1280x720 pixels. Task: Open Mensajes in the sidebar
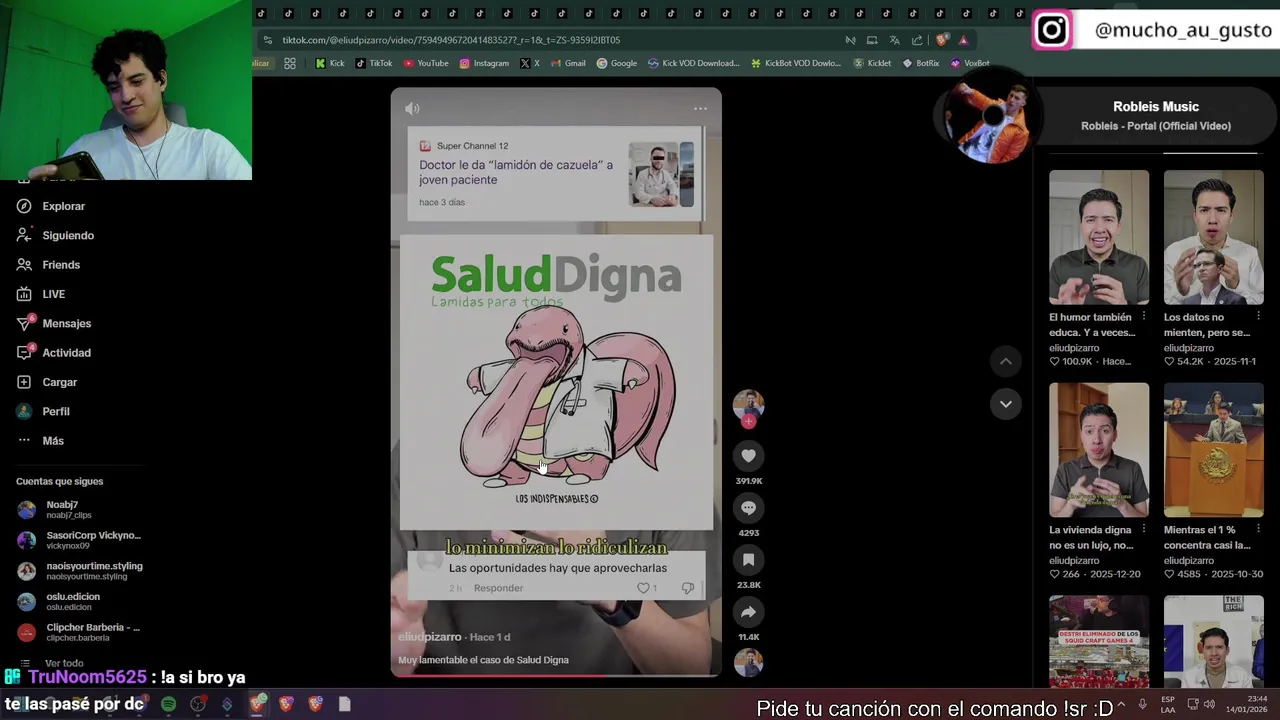pyautogui.click(x=55, y=323)
